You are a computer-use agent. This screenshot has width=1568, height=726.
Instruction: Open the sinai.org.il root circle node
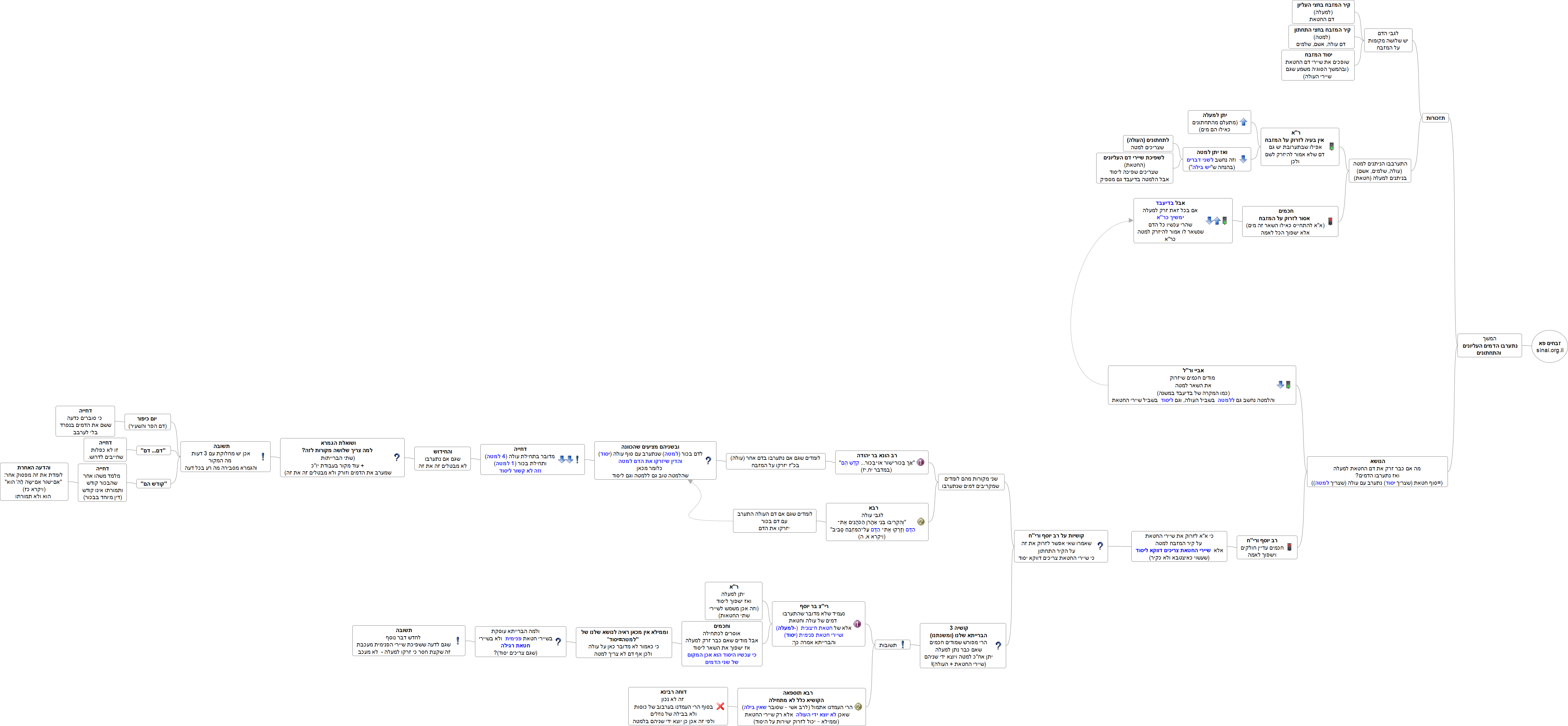1549,347
